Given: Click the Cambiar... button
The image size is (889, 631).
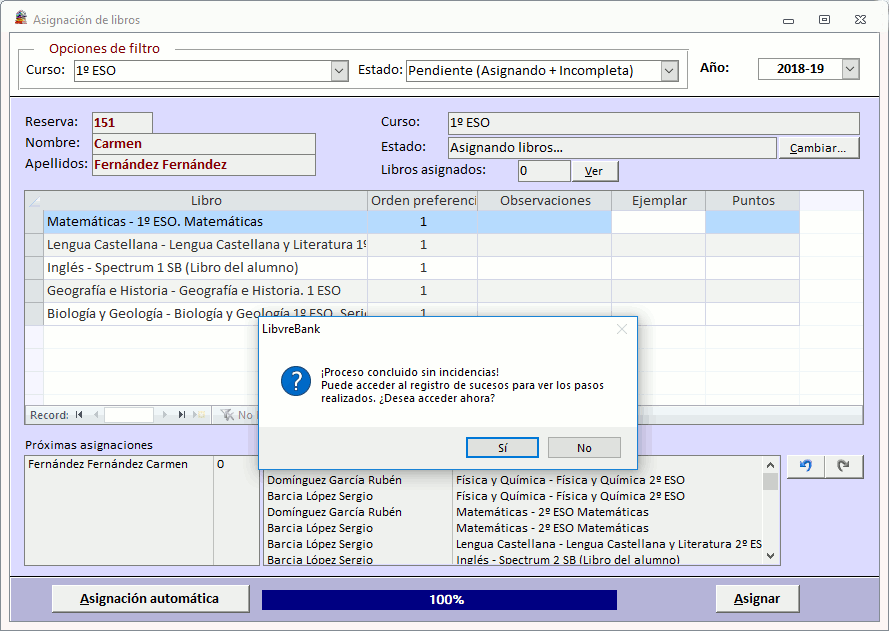Looking at the screenshot, I should point(820,146).
